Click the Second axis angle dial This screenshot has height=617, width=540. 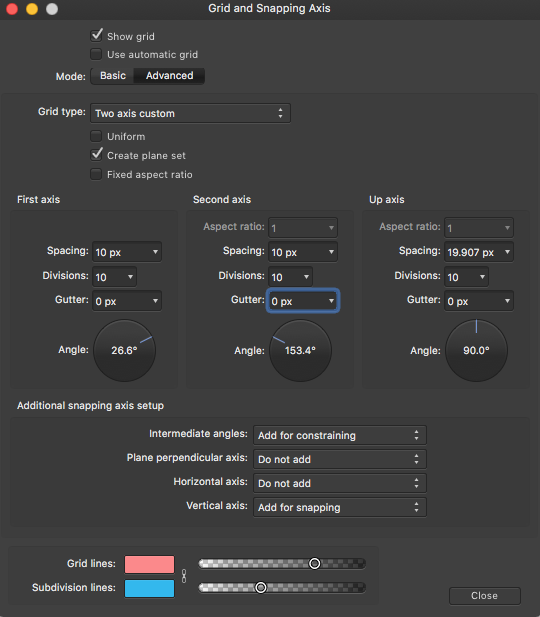pyautogui.click(x=300, y=350)
